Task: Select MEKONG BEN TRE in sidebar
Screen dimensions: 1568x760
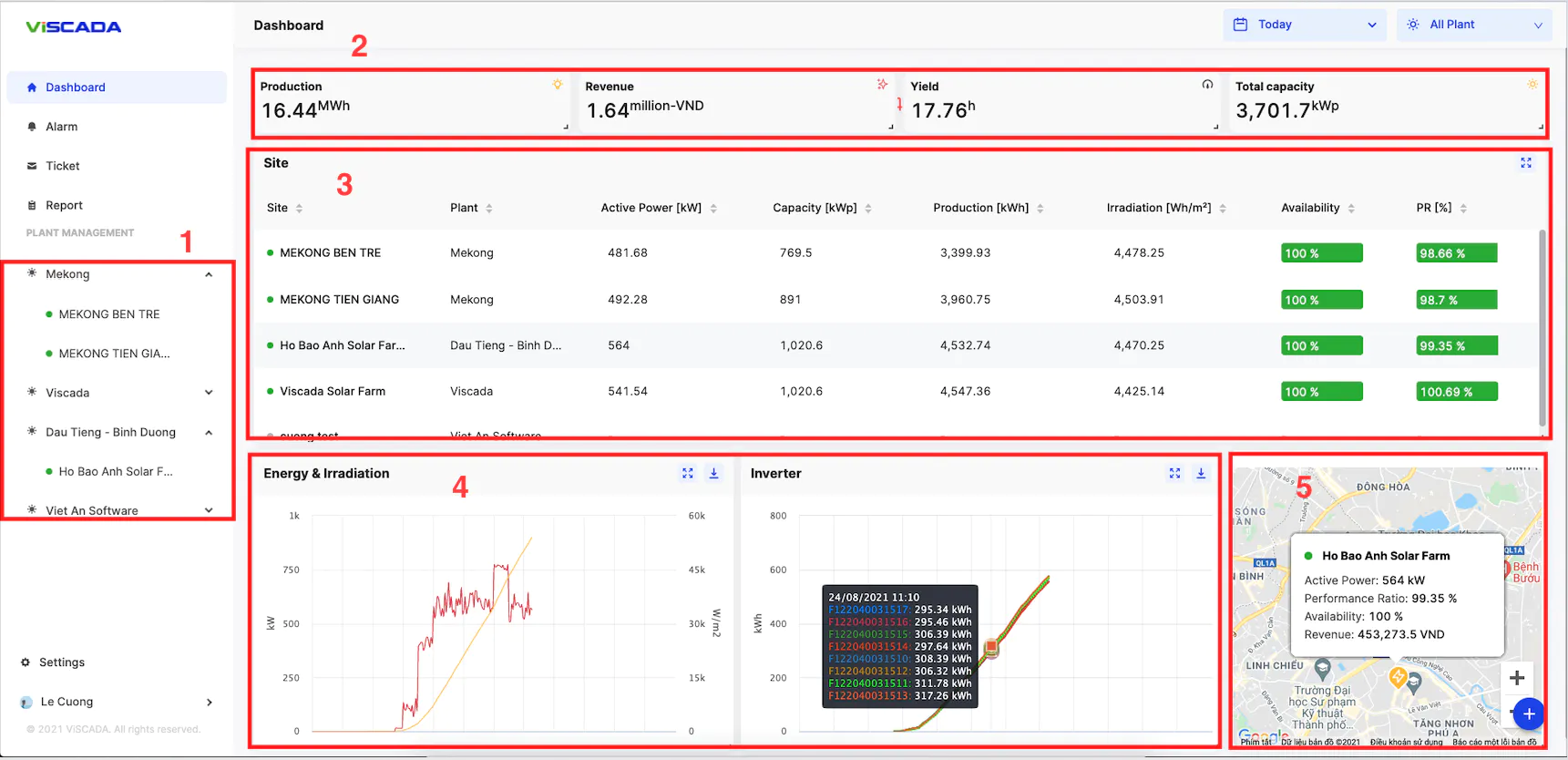Action: (x=109, y=314)
